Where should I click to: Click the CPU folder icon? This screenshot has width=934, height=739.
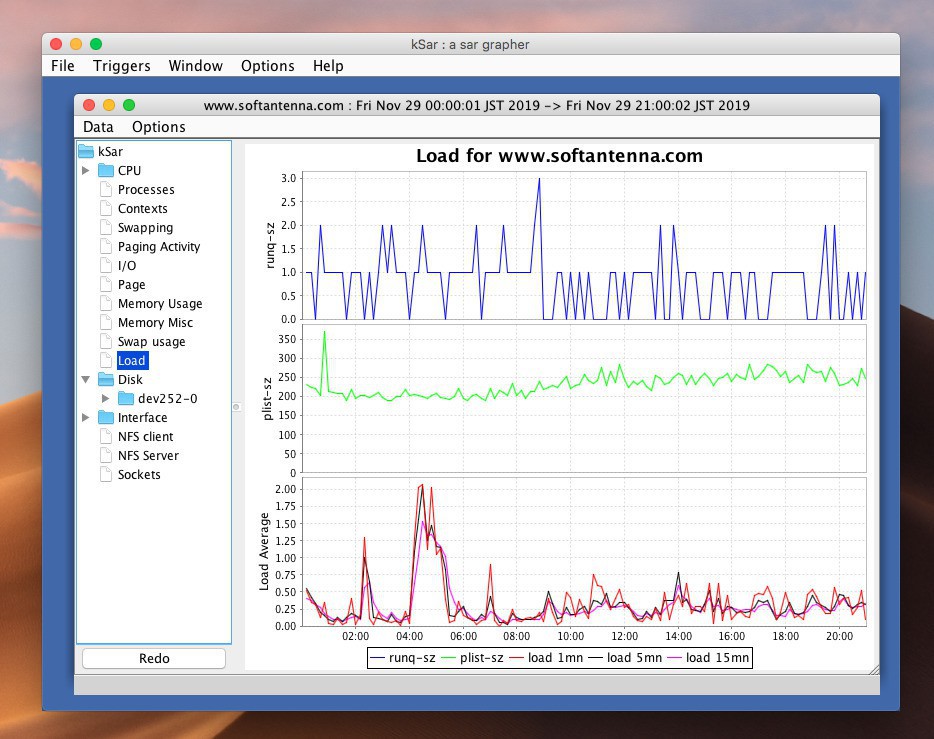[x=106, y=170]
